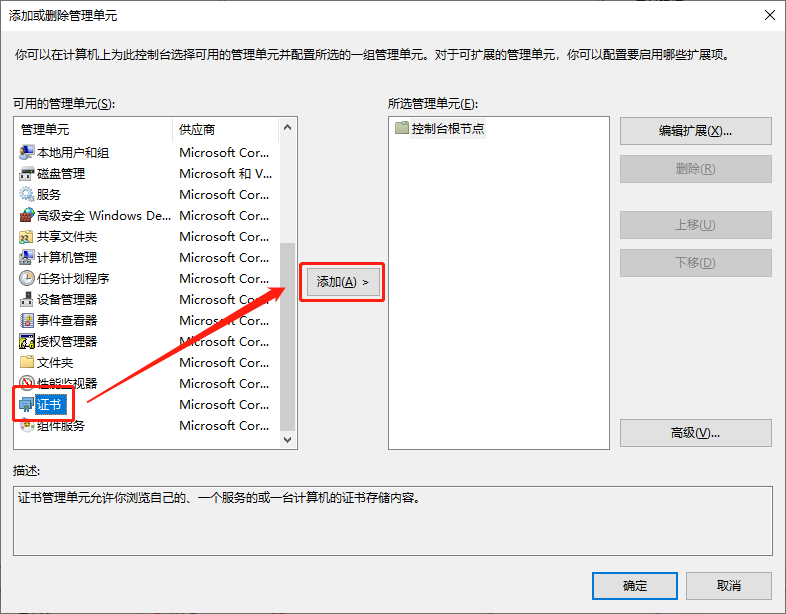Click the 证书管理单元 description text
Viewport: 786px width, 614px height.
point(219,498)
